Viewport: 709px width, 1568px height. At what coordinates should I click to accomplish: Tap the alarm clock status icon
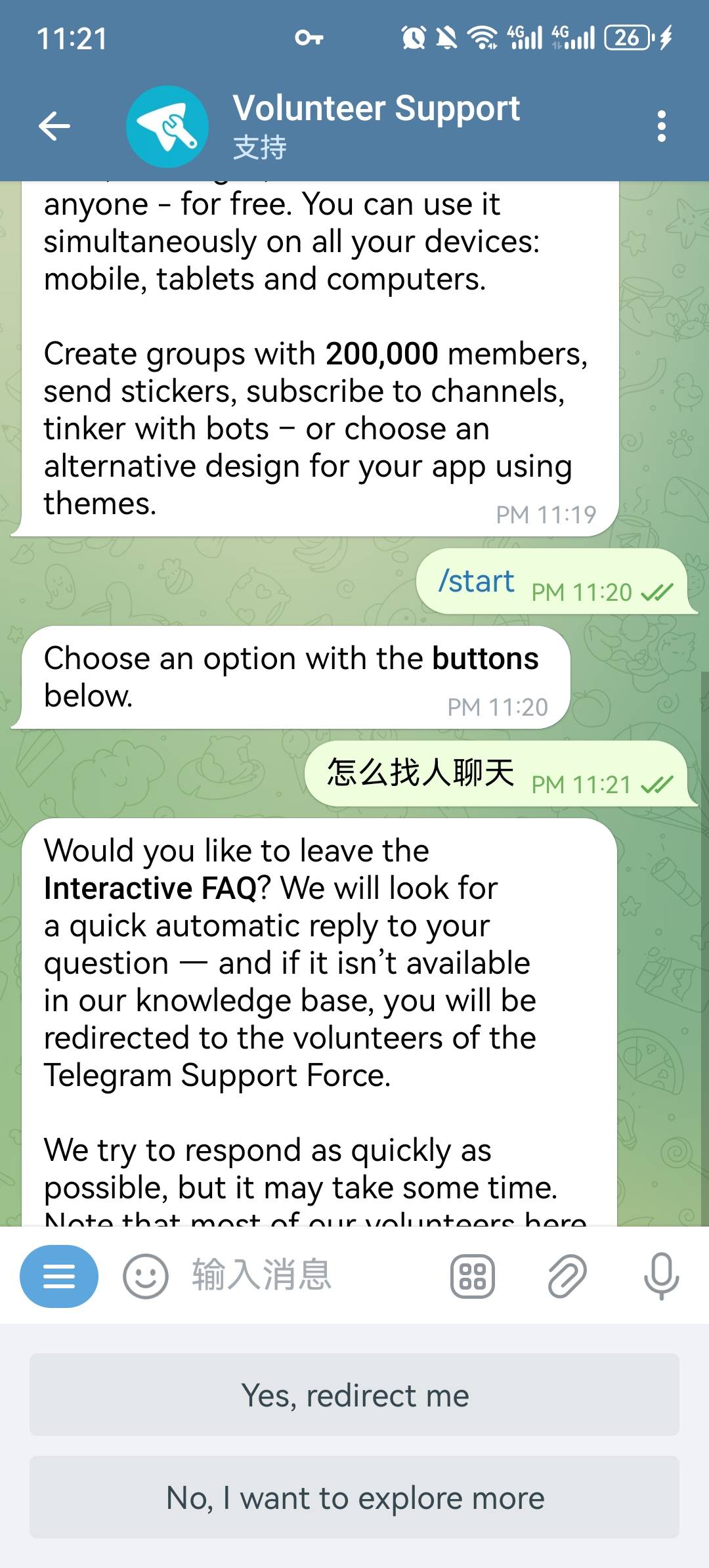tap(414, 38)
